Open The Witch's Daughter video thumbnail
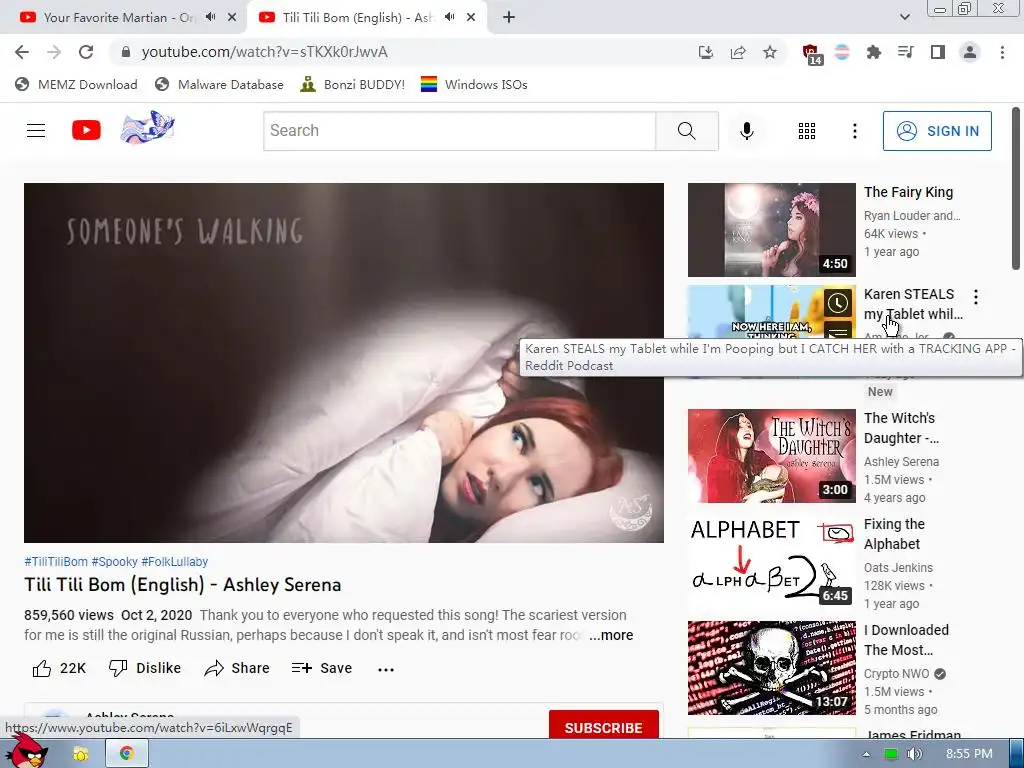Screen dimensions: 1024x768 pos(771,456)
